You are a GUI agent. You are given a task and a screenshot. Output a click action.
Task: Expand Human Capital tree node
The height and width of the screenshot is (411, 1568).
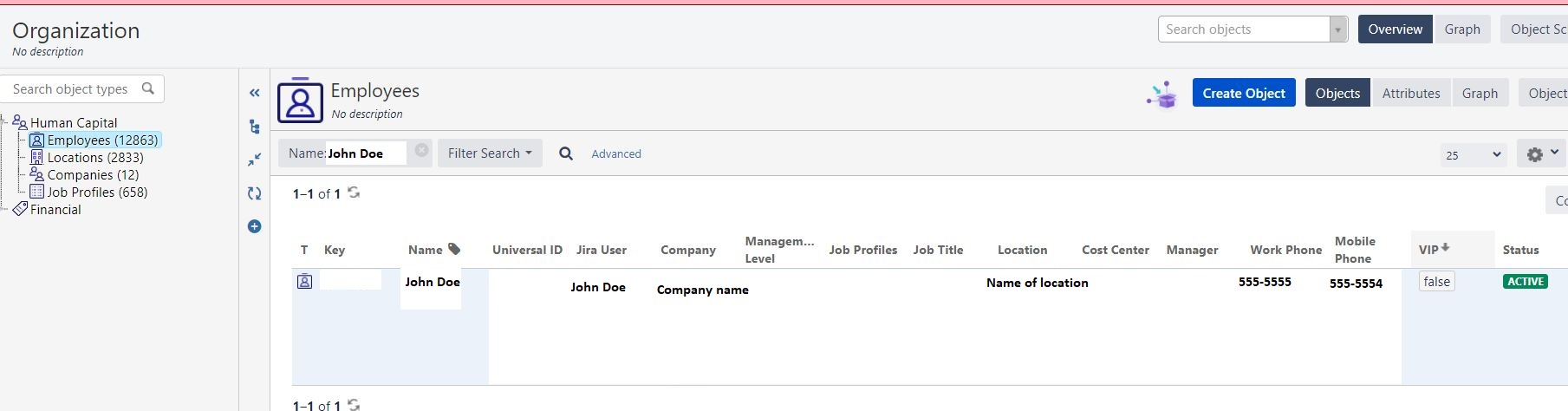(4, 123)
